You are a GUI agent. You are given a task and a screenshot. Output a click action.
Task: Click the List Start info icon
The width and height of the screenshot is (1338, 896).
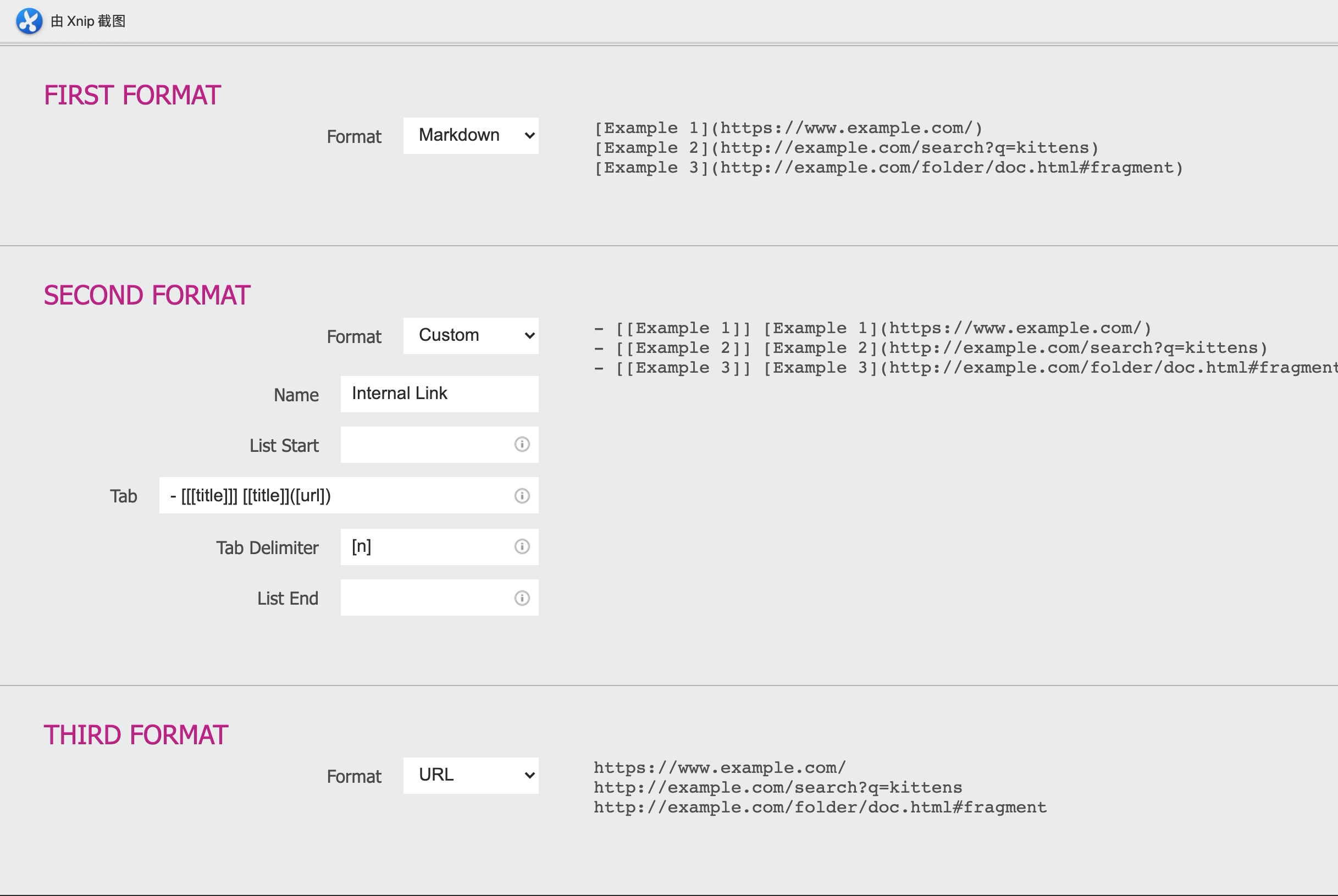coord(522,445)
